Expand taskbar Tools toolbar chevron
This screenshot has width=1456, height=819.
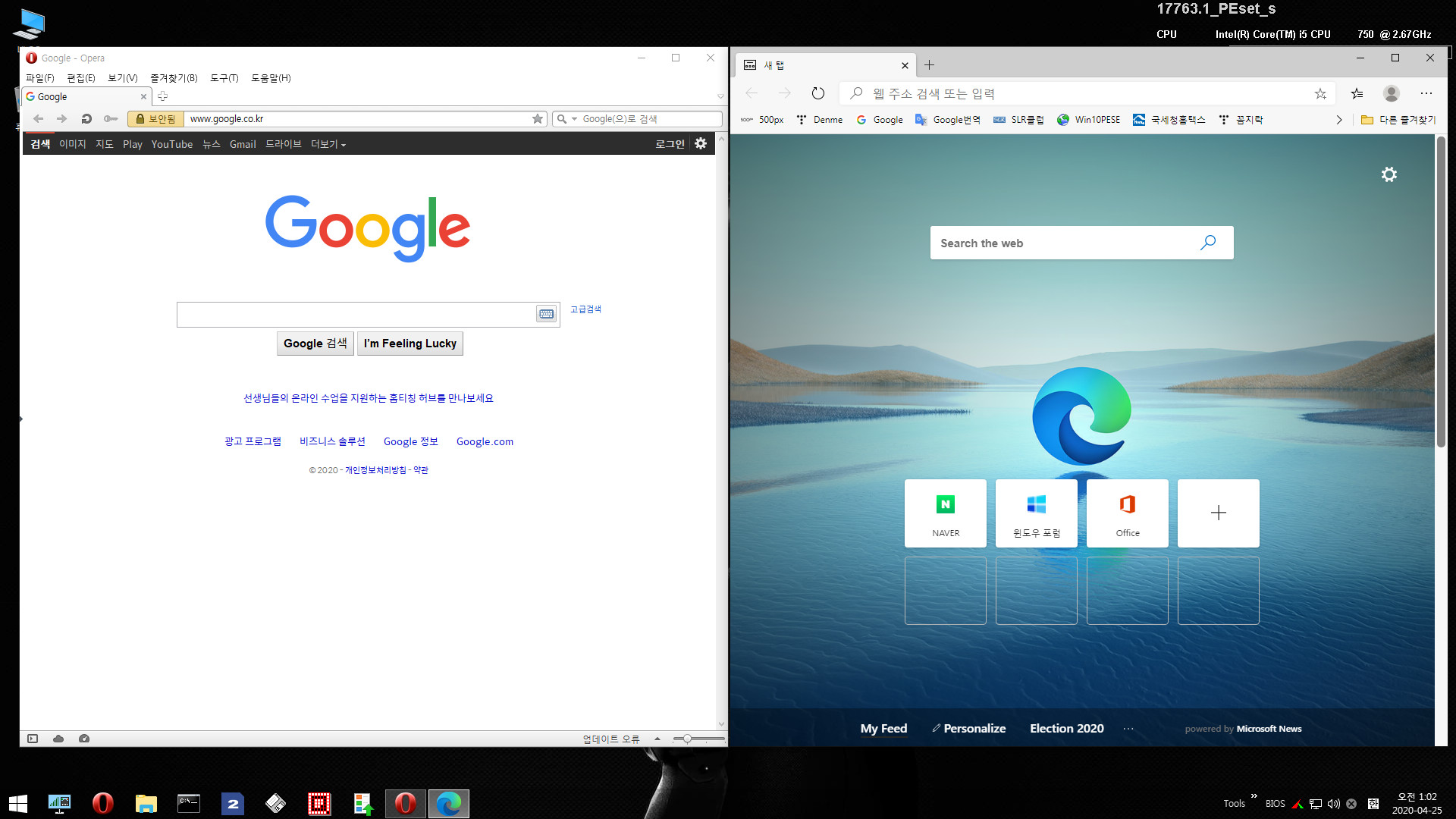(x=1254, y=796)
